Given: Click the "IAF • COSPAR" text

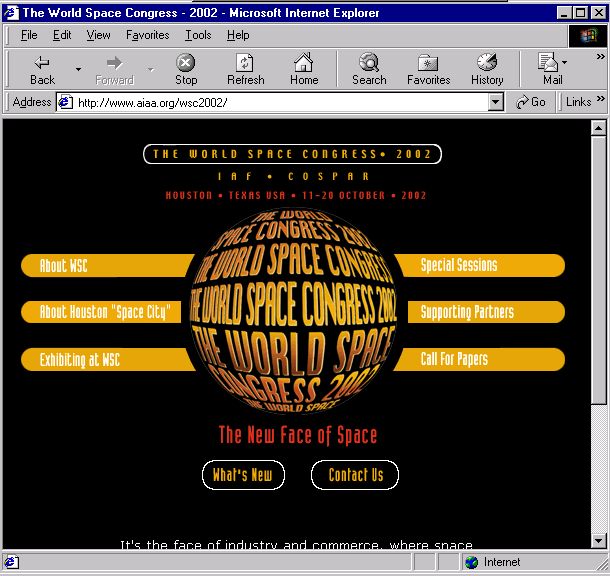Looking at the screenshot, I should tap(293, 176).
